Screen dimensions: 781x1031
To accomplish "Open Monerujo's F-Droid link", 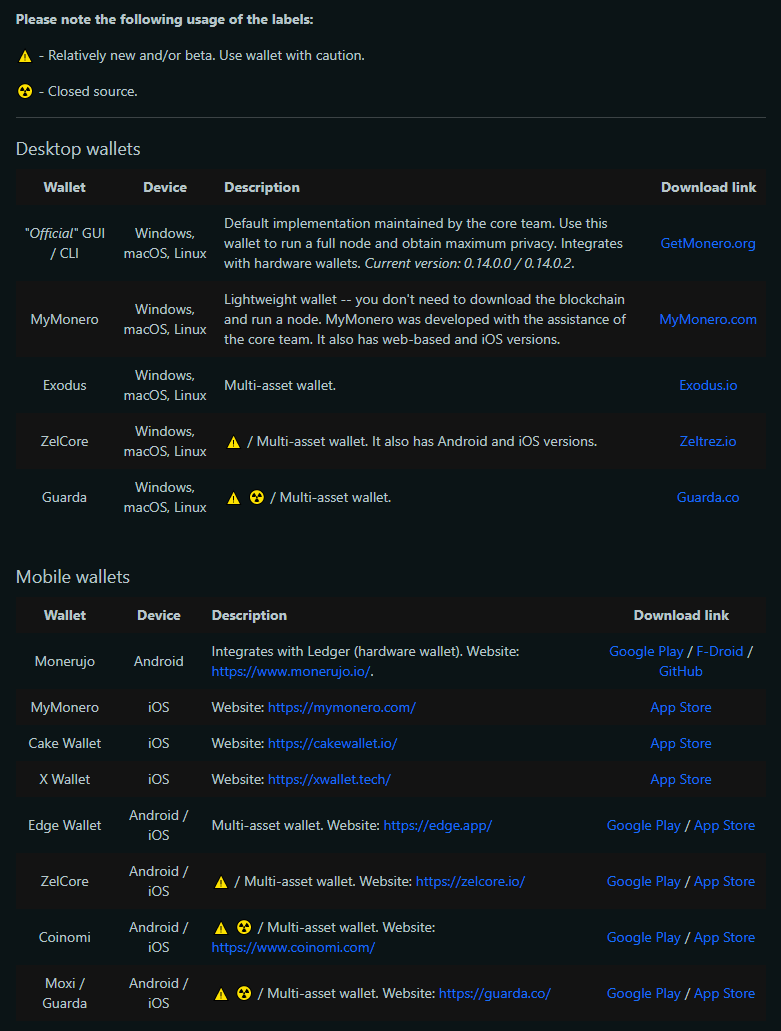I will (x=720, y=652).
